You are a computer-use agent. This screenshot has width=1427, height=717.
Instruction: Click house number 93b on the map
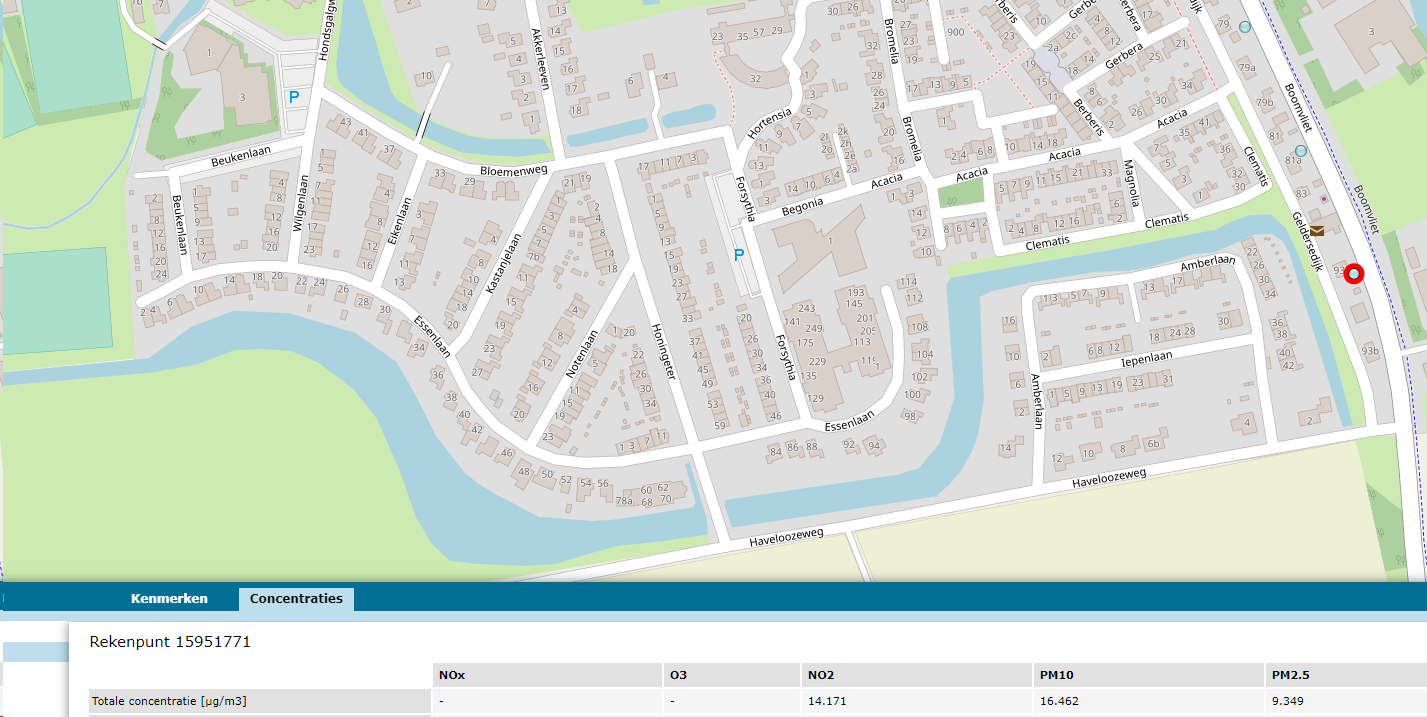coord(1370,351)
